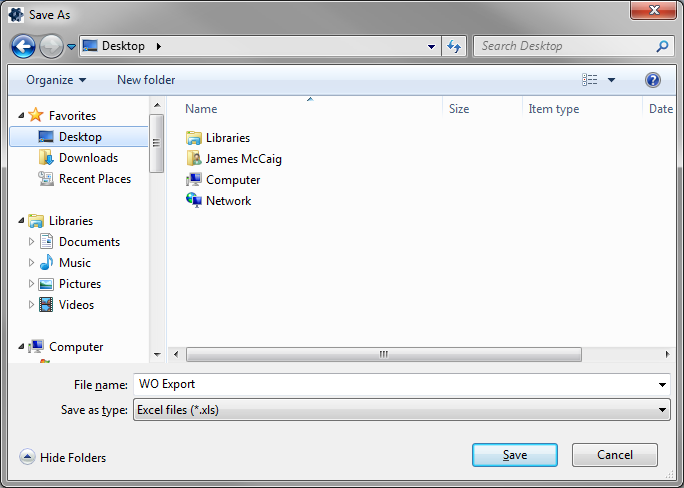Sort by the Name column header
Screen dimensions: 684x488
tap(201, 109)
